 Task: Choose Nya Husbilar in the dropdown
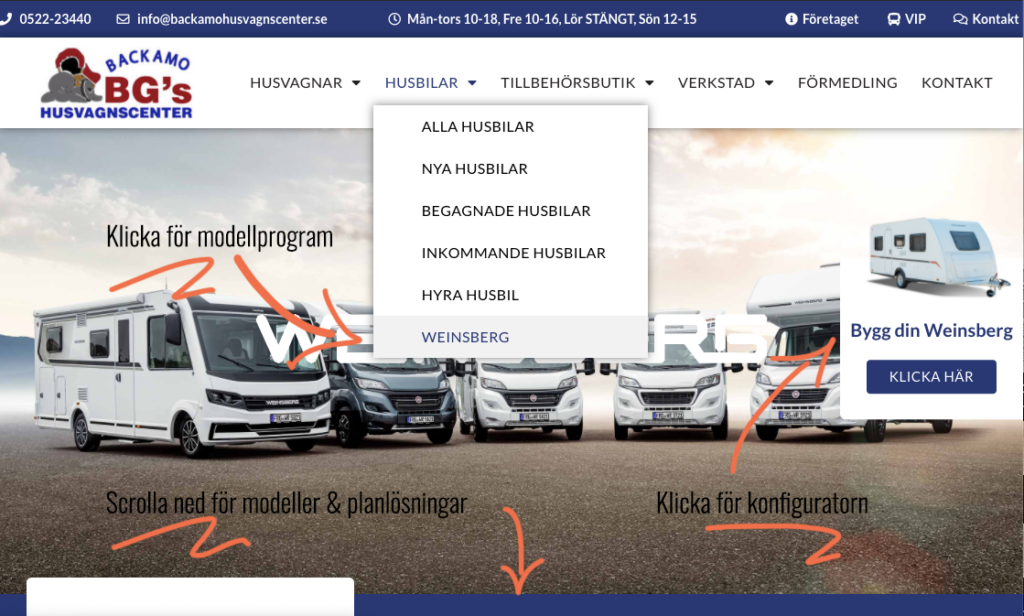tap(511, 169)
